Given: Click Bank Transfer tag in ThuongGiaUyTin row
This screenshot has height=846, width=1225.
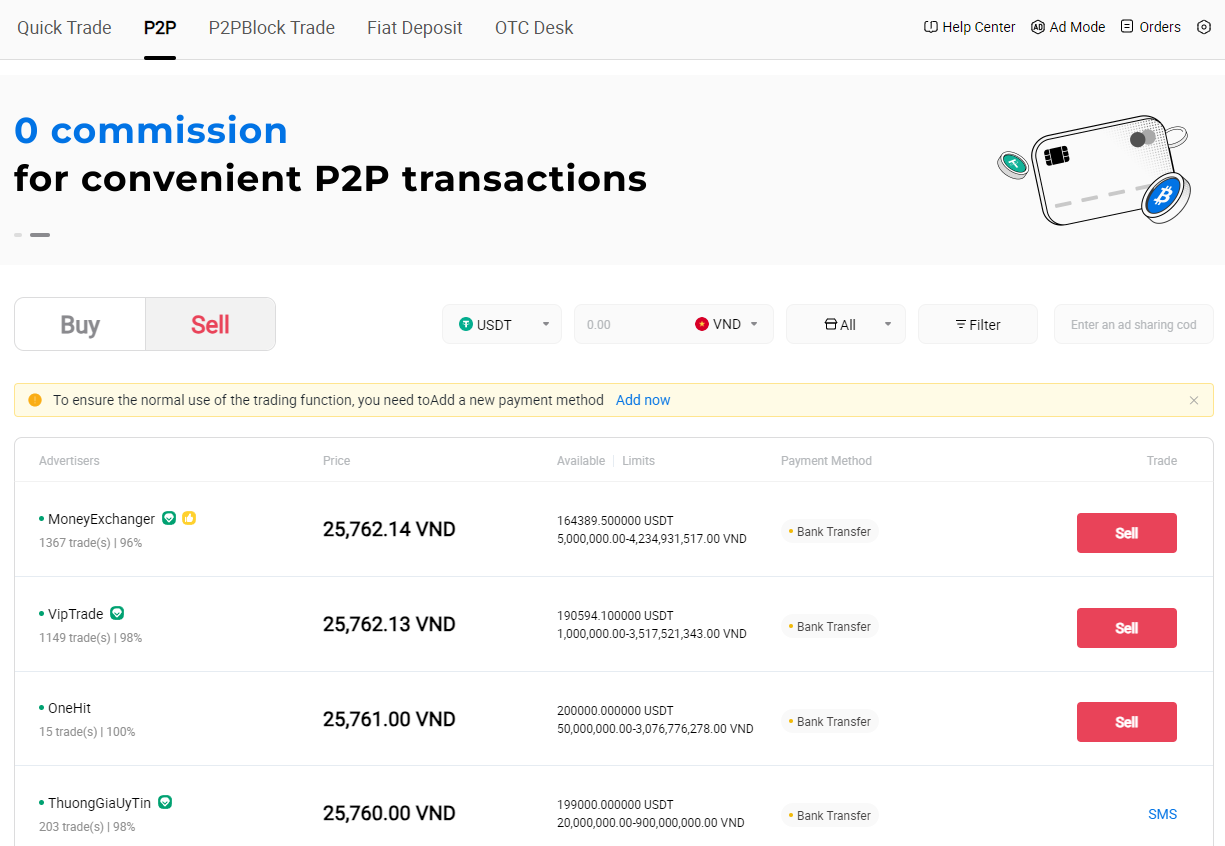Looking at the screenshot, I should 829,816.
